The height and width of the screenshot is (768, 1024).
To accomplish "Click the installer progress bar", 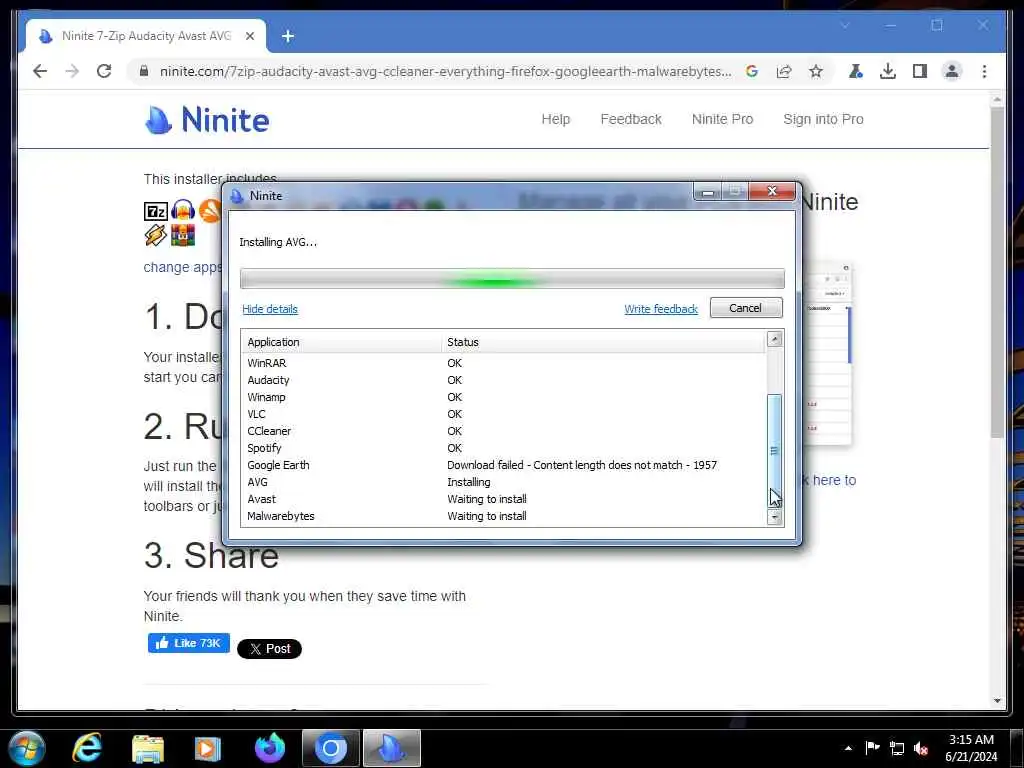I will [x=512, y=279].
